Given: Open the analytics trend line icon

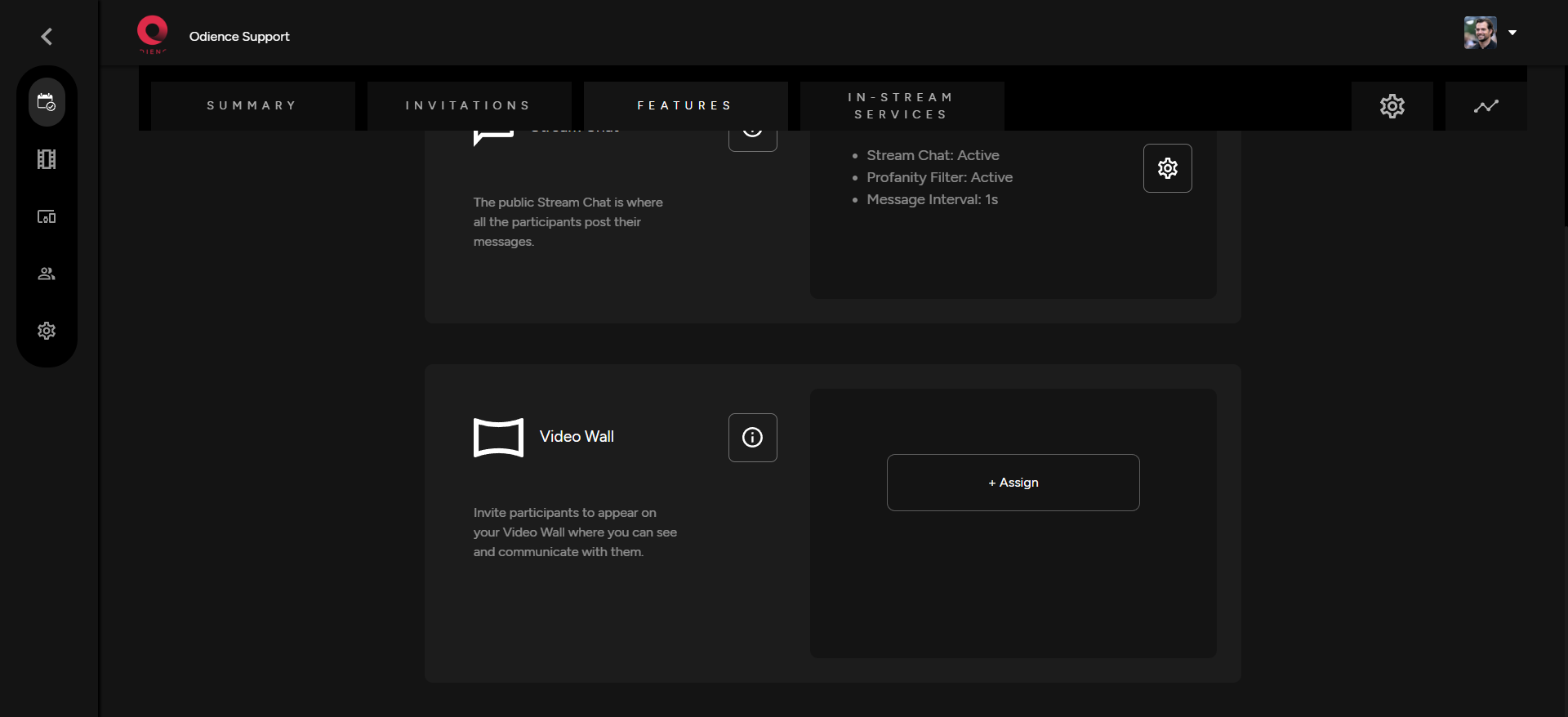Looking at the screenshot, I should point(1486,106).
